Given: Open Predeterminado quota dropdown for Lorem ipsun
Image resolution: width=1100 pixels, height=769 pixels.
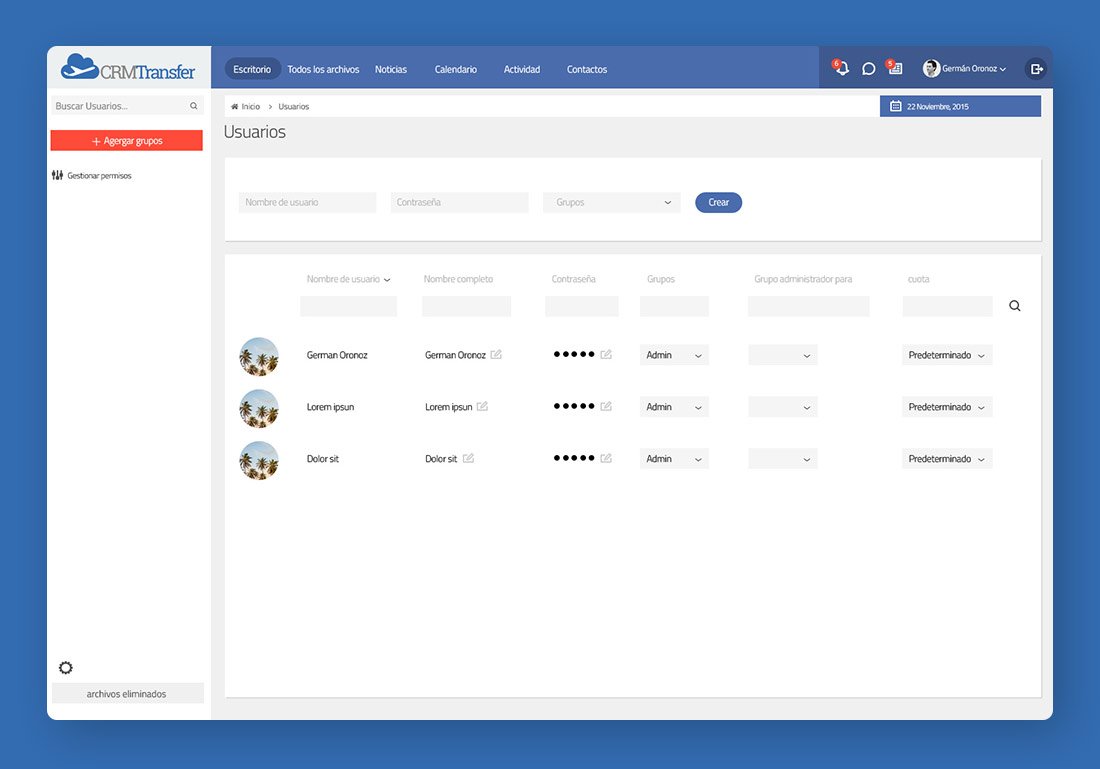Looking at the screenshot, I should tap(947, 407).
